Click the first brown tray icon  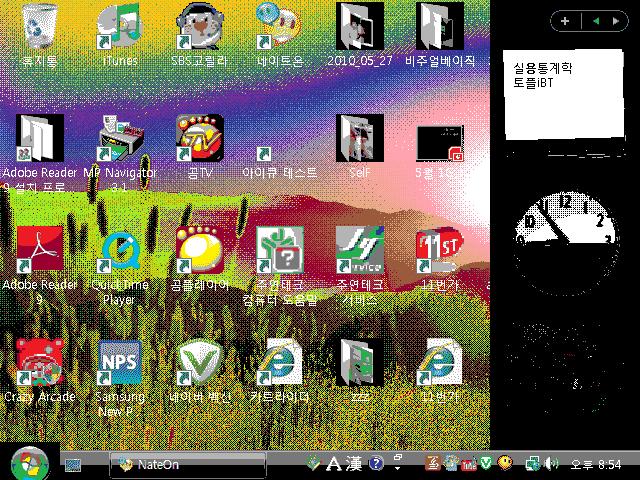click(432, 463)
